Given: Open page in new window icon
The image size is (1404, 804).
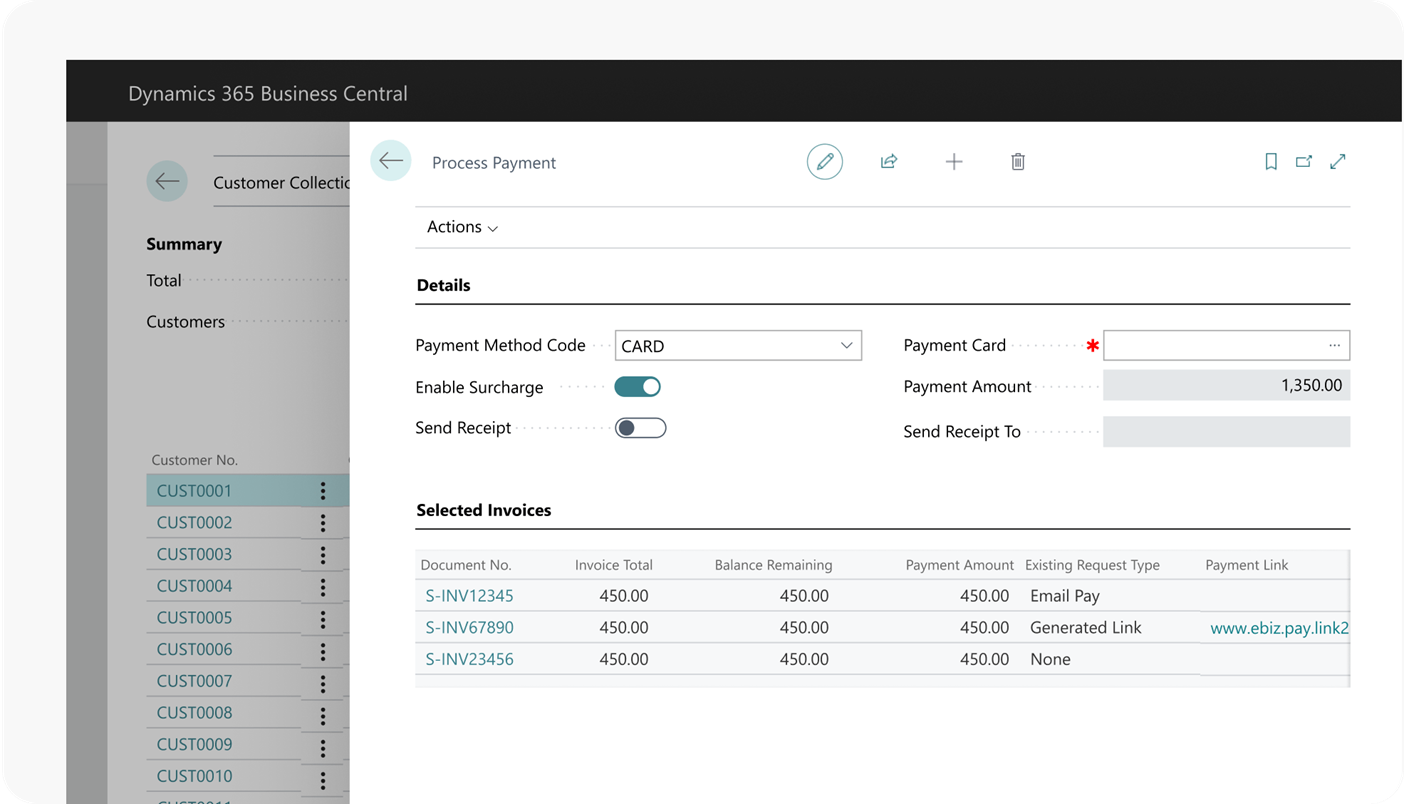Looking at the screenshot, I should point(1304,162).
